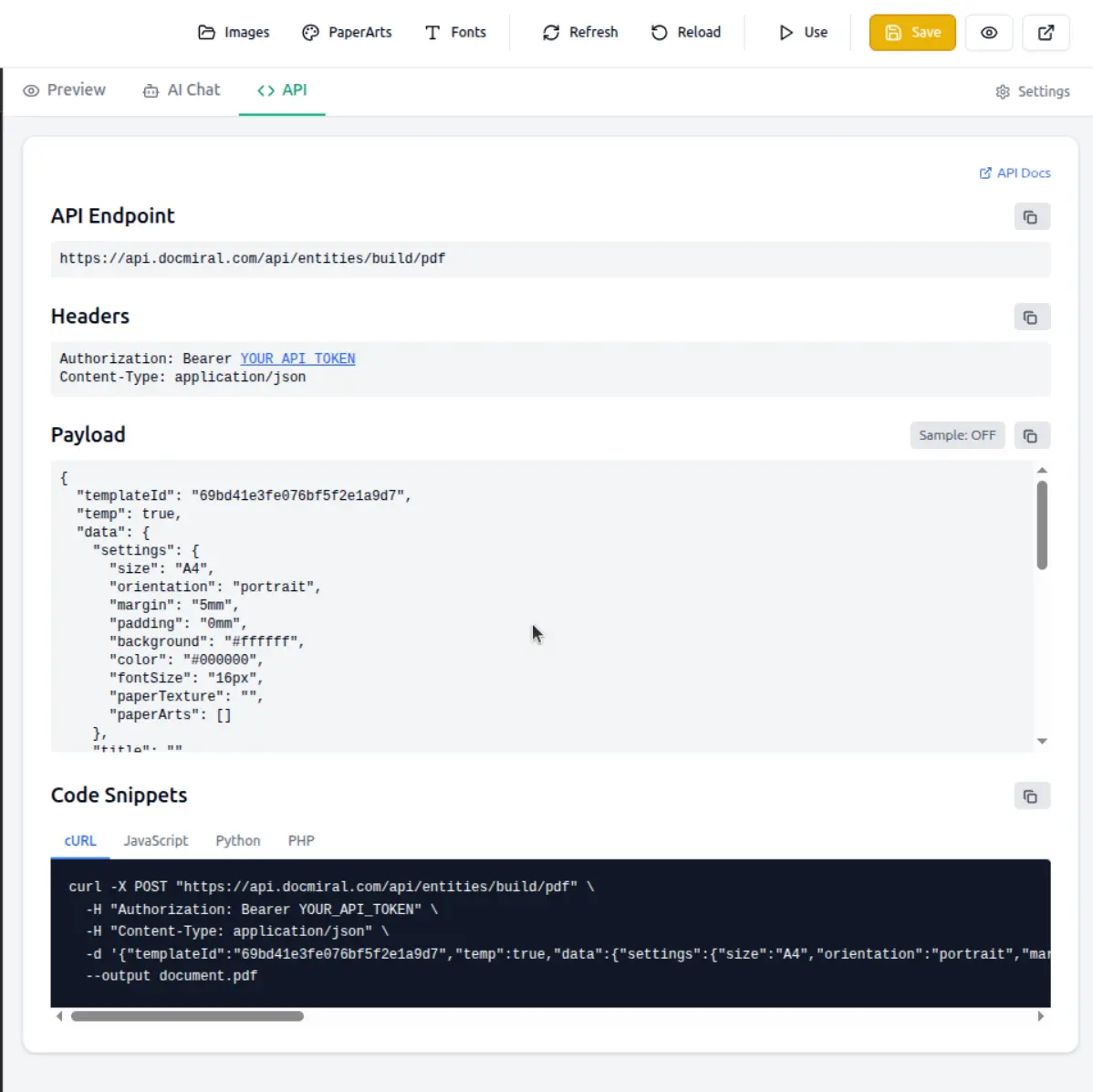Click the "margin": "5mm" line
The image size is (1093, 1092).
coord(174,605)
